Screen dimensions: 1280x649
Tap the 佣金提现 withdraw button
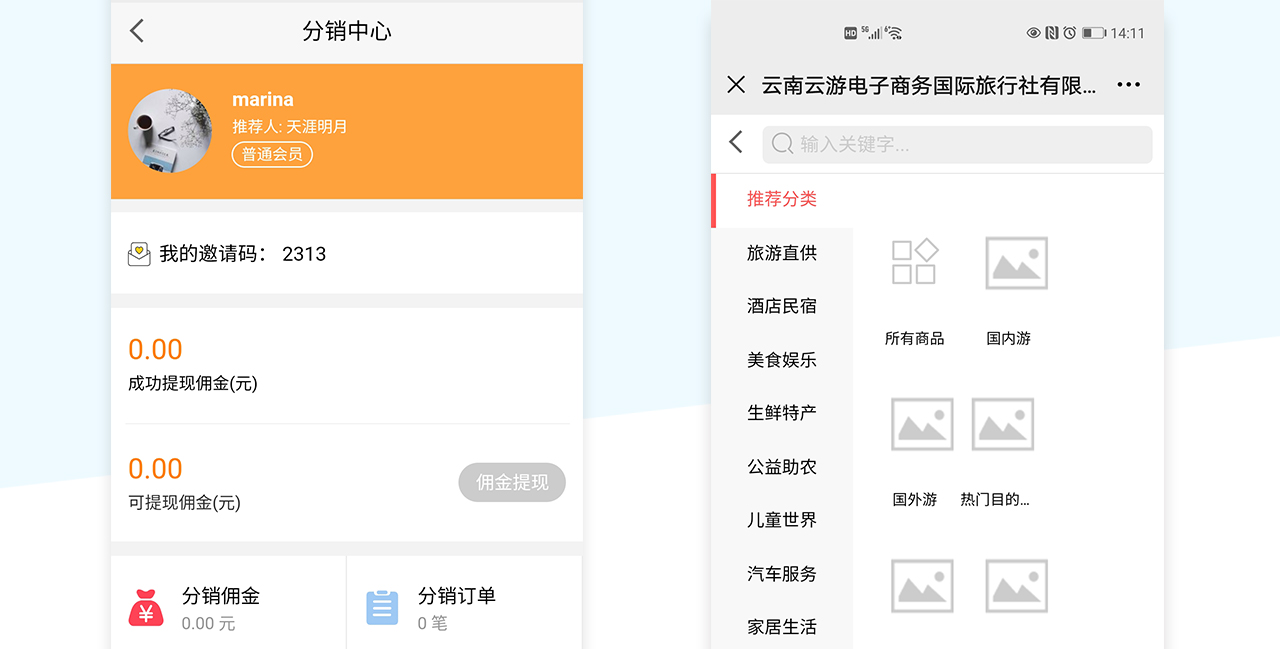pyautogui.click(x=512, y=482)
